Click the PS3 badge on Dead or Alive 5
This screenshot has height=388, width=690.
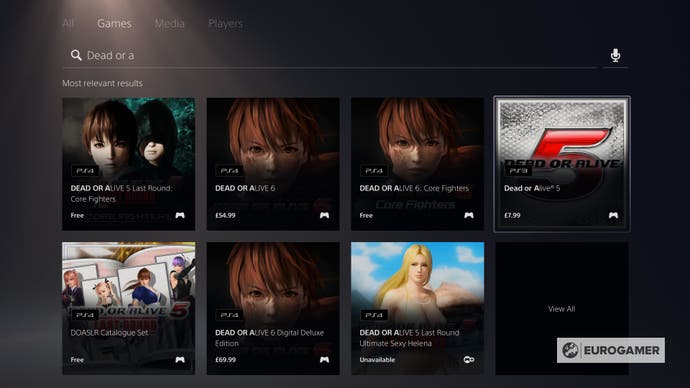click(x=518, y=170)
